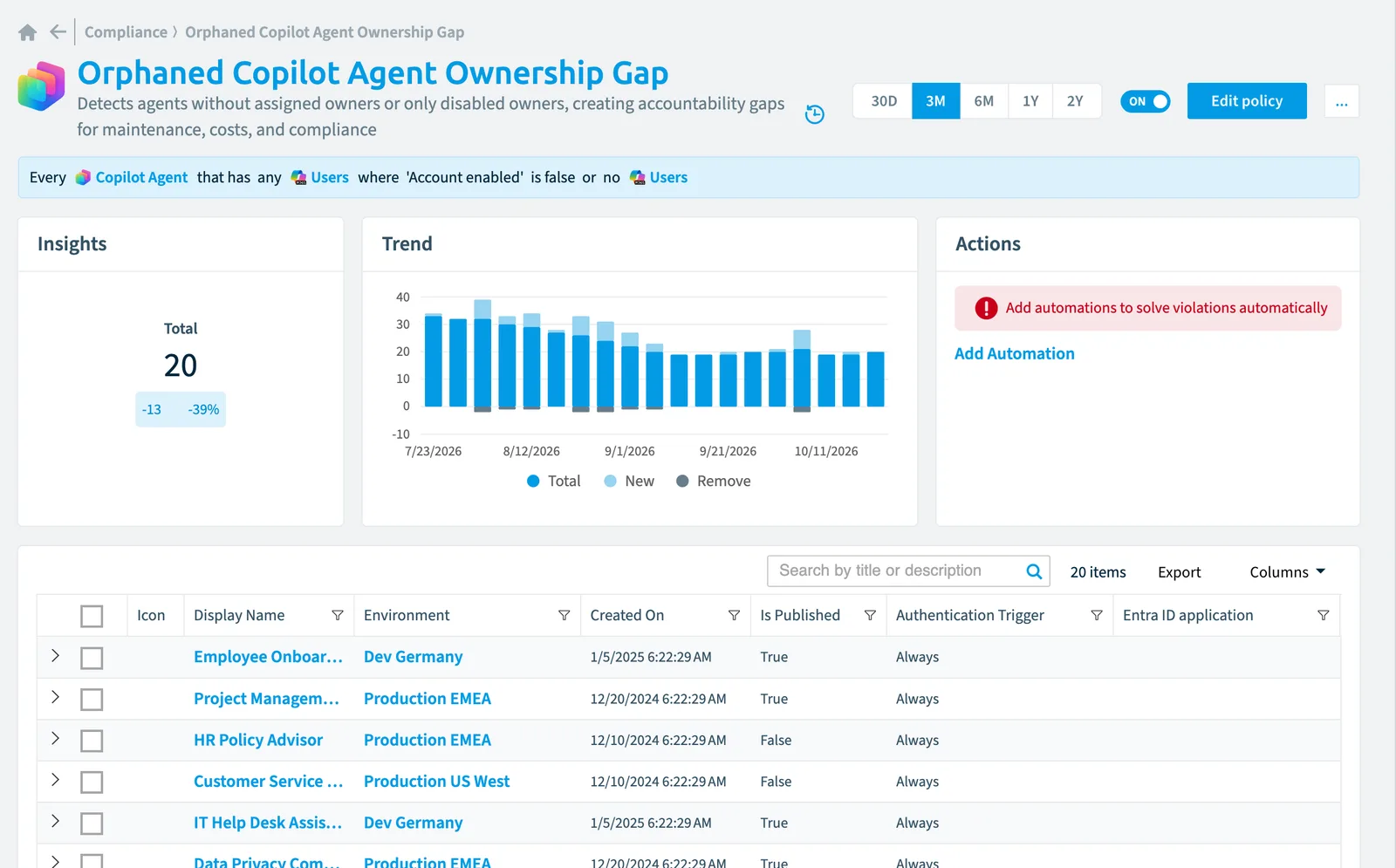Expand the HR Policy Advisor row

pyautogui.click(x=55, y=738)
